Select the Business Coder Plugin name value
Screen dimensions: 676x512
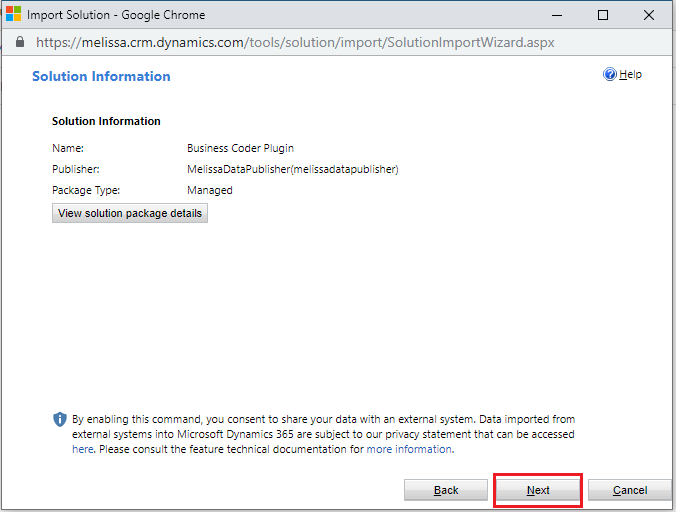pos(240,148)
